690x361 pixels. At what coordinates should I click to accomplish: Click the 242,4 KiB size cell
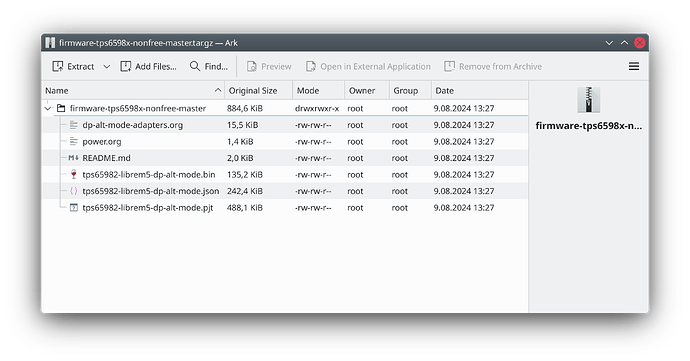(x=245, y=191)
